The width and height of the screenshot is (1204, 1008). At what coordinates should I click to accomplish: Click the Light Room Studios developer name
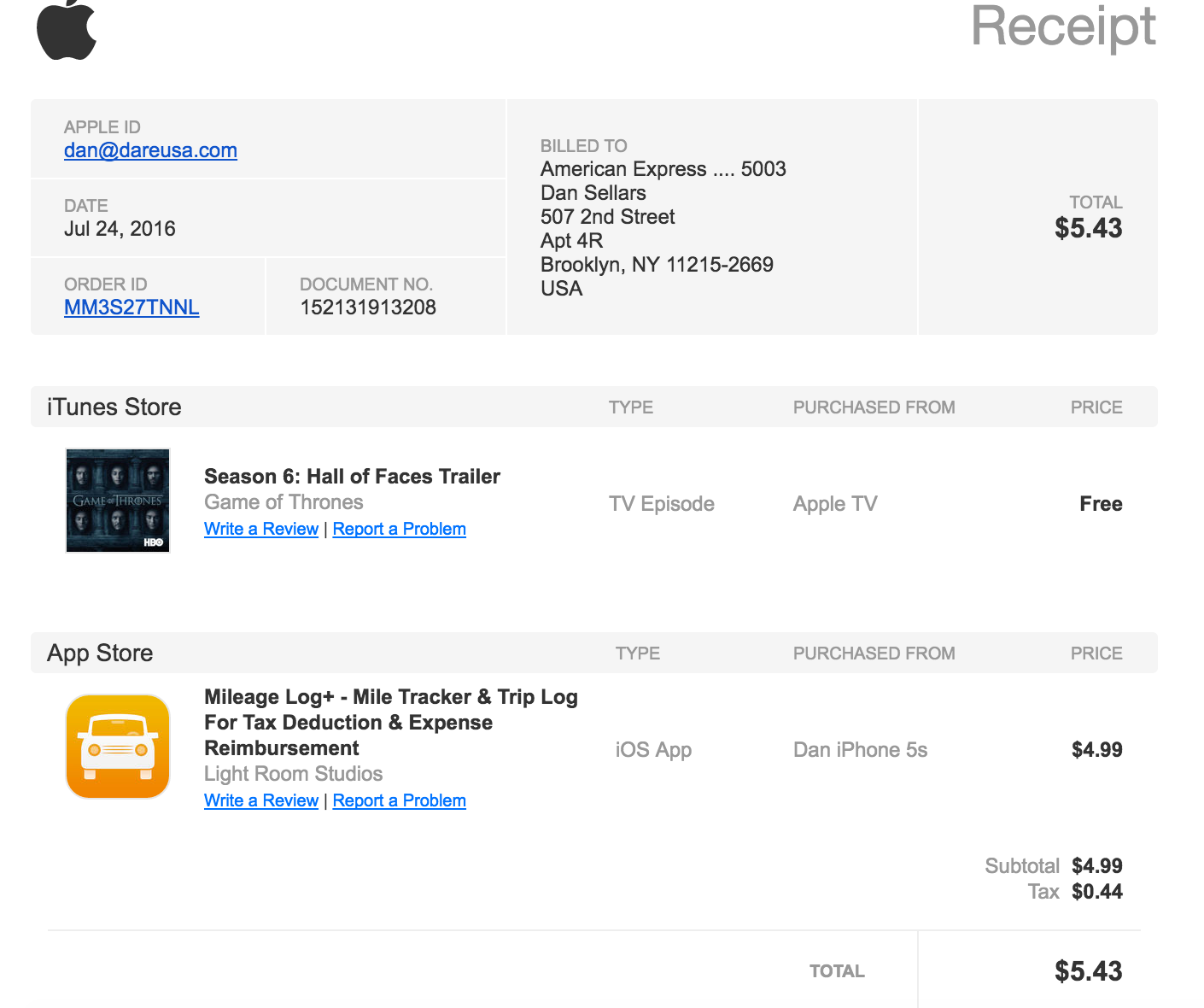293,774
